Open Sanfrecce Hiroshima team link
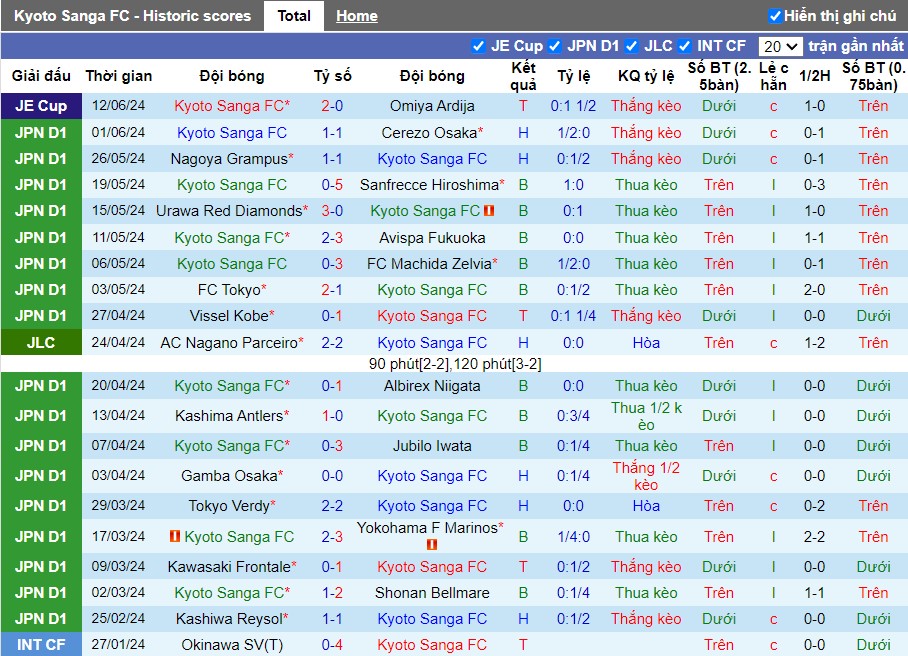Screen dimensions: 908x656 [429, 185]
